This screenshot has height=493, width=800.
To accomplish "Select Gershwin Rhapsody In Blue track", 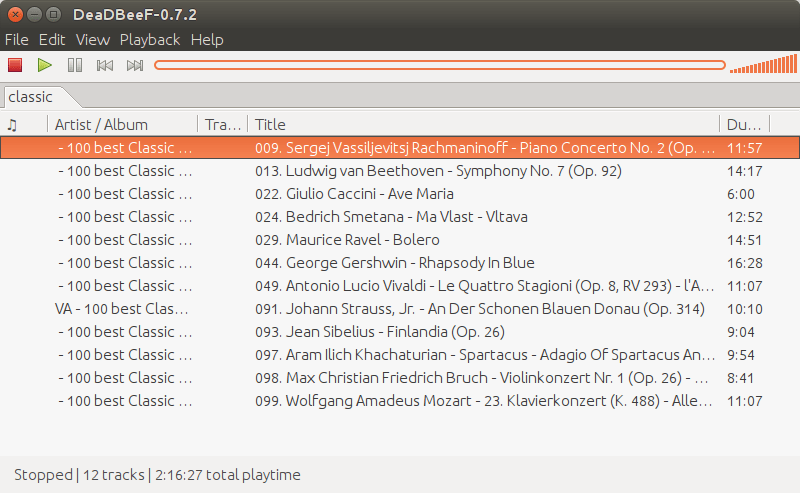I will (400, 263).
